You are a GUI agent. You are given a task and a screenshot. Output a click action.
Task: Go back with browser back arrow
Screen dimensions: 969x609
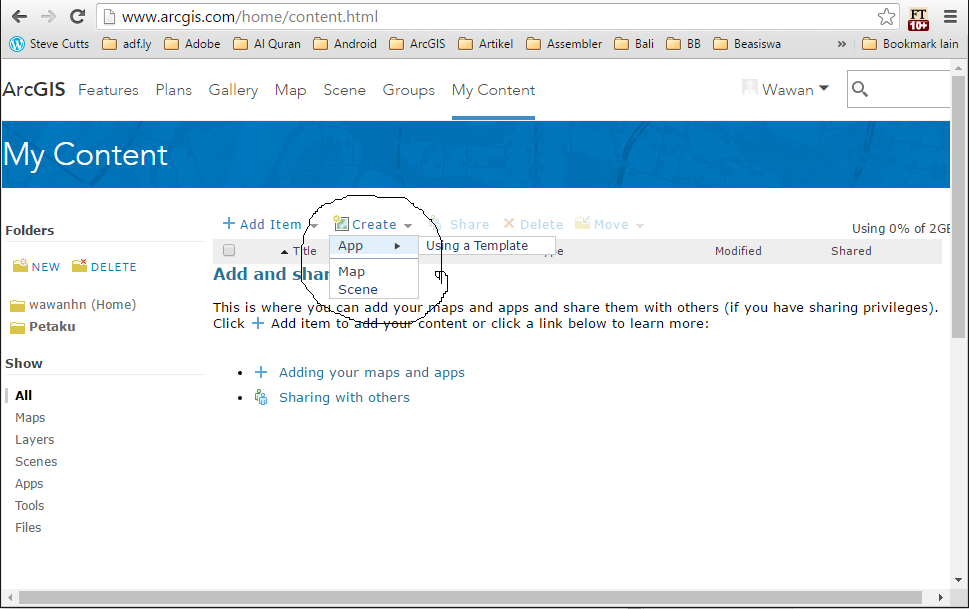pyautogui.click(x=19, y=17)
